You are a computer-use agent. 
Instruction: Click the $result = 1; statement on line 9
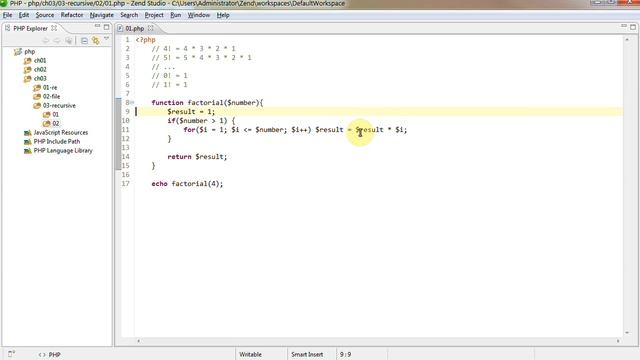tap(191, 111)
